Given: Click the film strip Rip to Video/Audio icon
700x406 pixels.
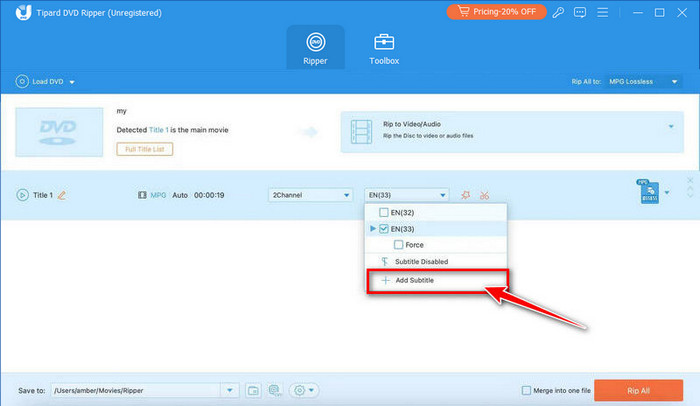Looking at the screenshot, I should [361, 132].
